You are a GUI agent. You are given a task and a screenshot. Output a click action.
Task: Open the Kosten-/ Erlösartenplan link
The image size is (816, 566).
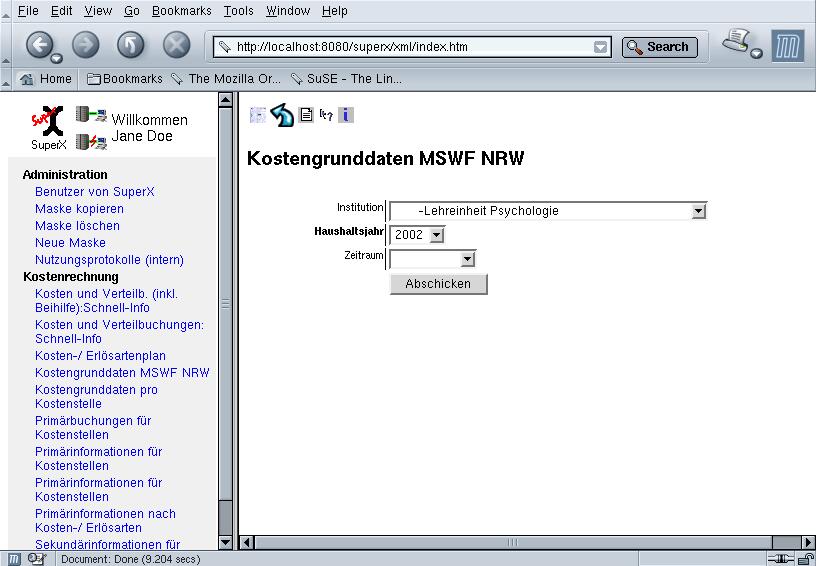click(x=100, y=356)
